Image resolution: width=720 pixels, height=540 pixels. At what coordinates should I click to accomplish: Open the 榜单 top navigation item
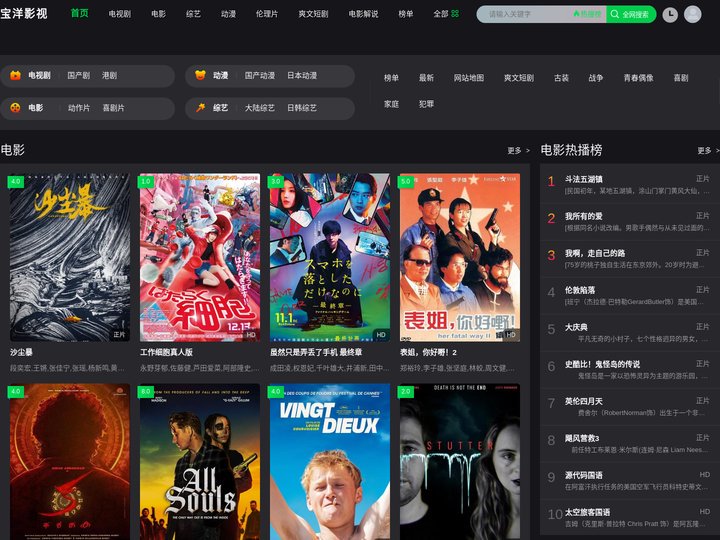(405, 14)
